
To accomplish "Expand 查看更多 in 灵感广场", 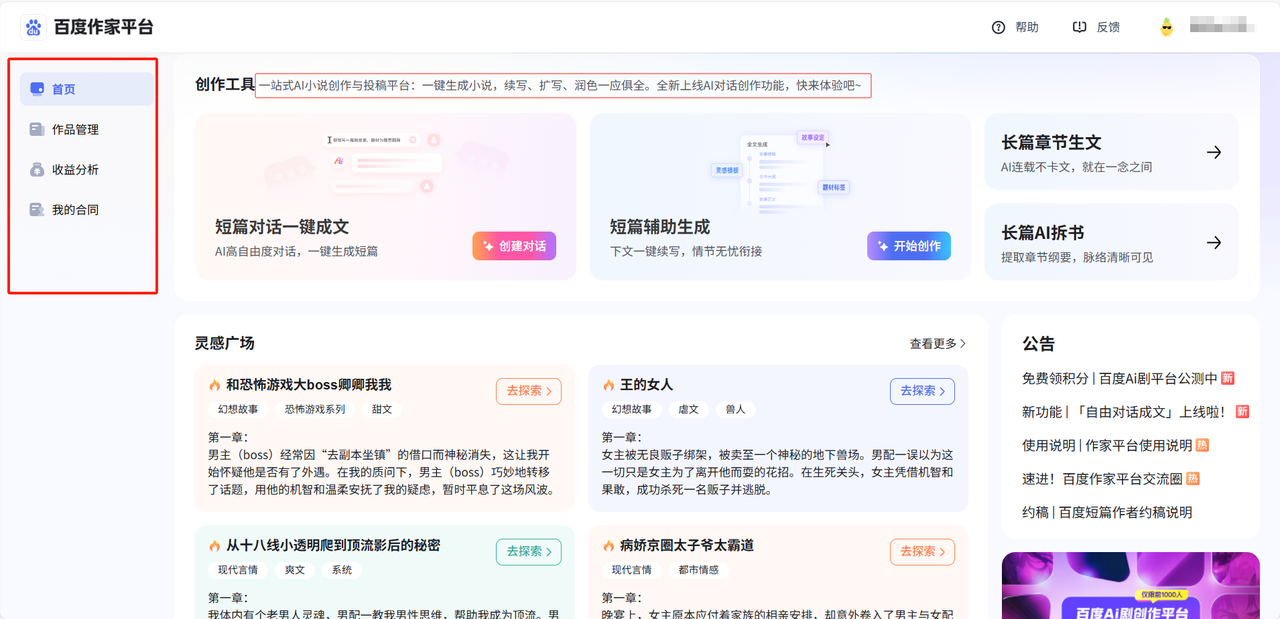I will [938, 343].
